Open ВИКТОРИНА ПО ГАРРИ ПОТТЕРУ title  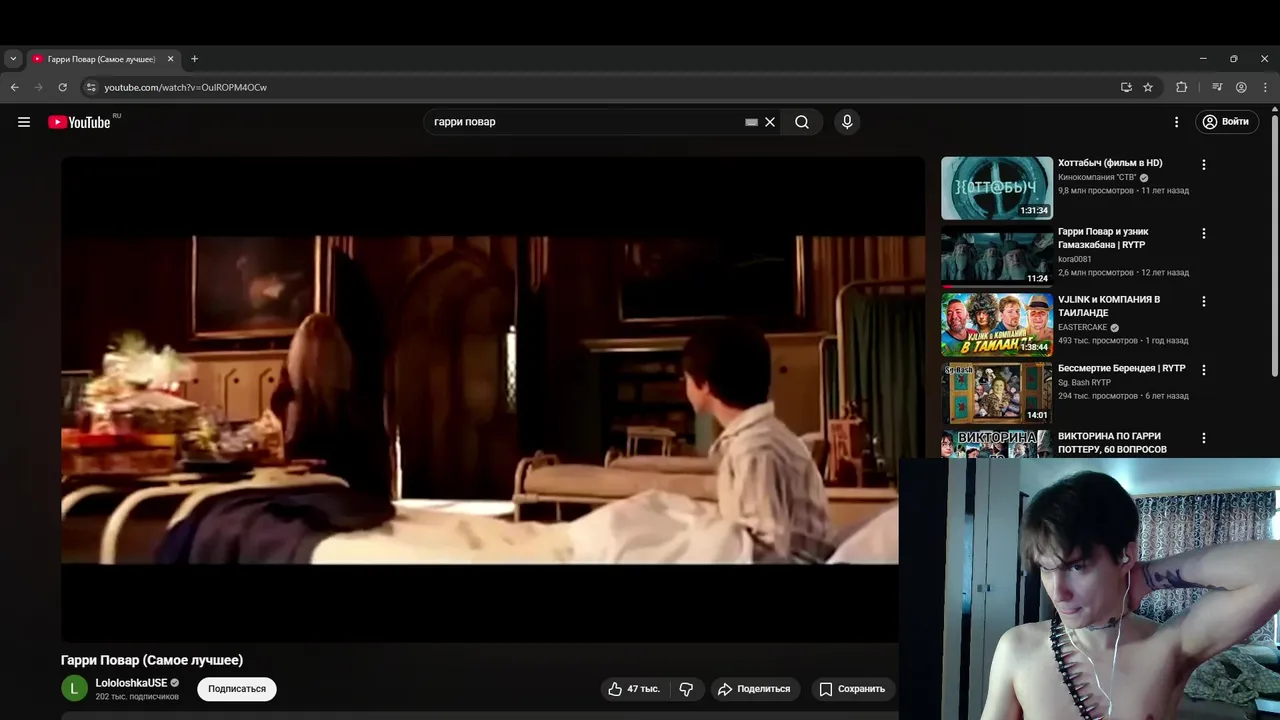tap(1112, 443)
